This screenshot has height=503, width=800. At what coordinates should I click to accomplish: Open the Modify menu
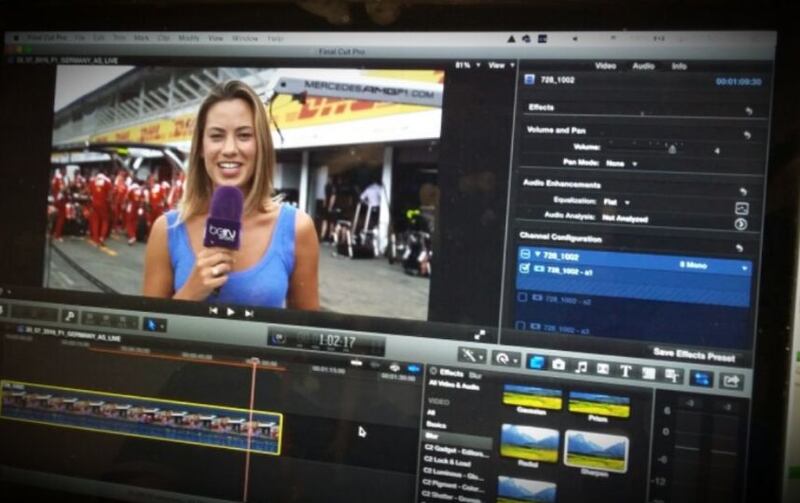click(x=188, y=38)
